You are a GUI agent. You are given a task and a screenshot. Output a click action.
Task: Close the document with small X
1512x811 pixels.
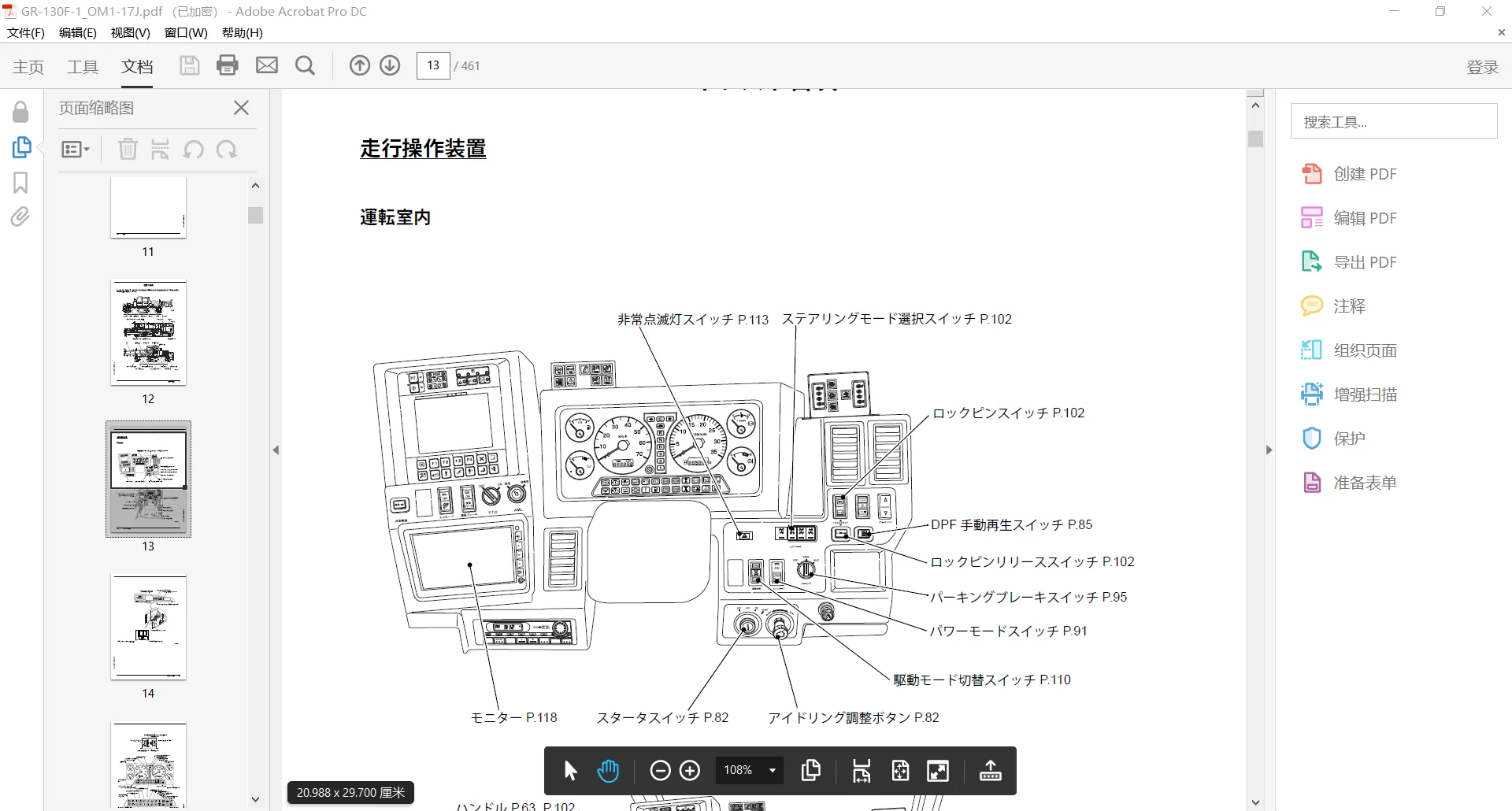1501,32
